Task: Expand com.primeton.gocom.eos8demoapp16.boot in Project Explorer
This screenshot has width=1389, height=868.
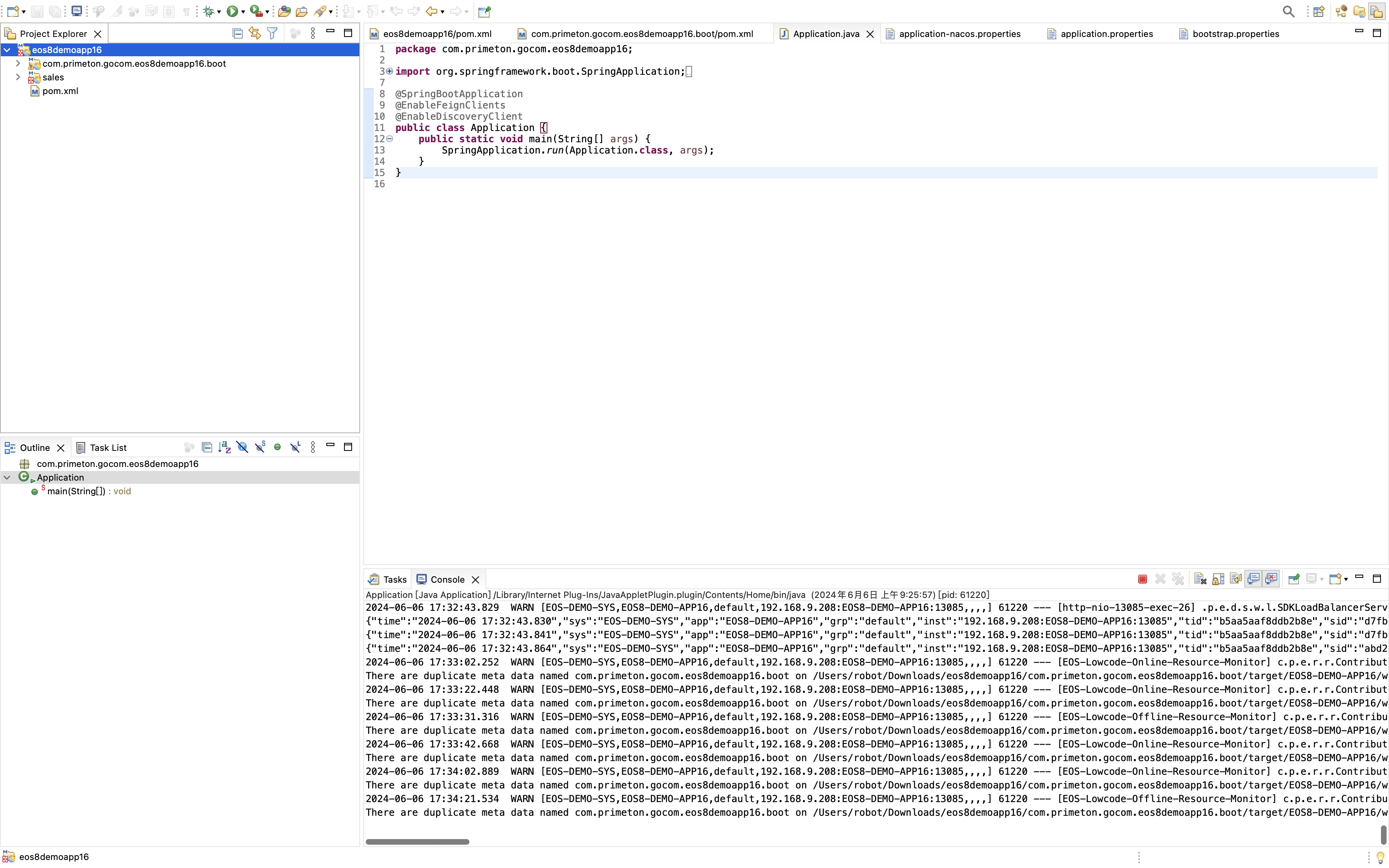Action: coord(18,63)
